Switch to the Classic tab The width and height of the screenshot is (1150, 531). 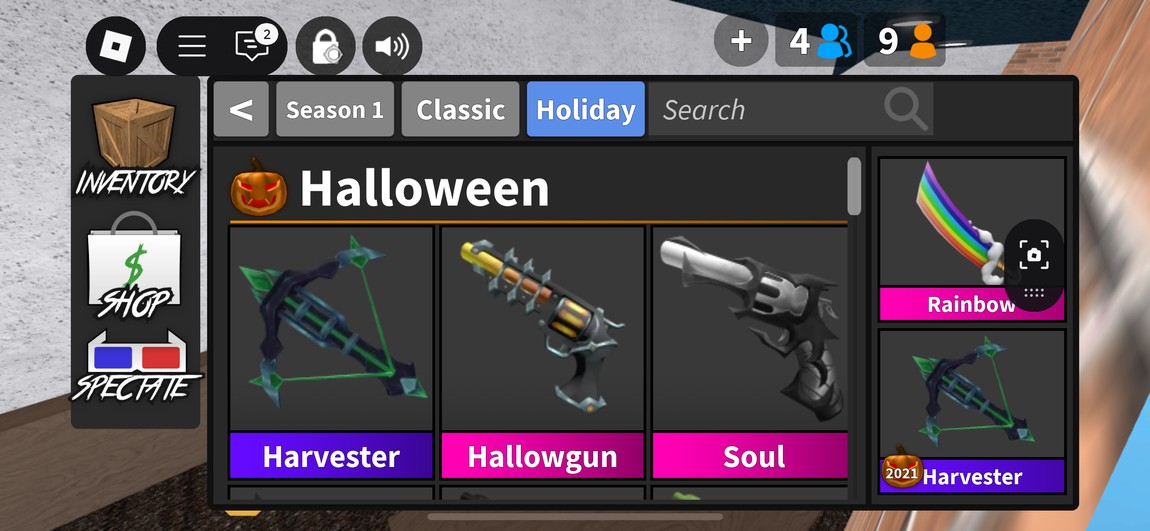point(460,109)
